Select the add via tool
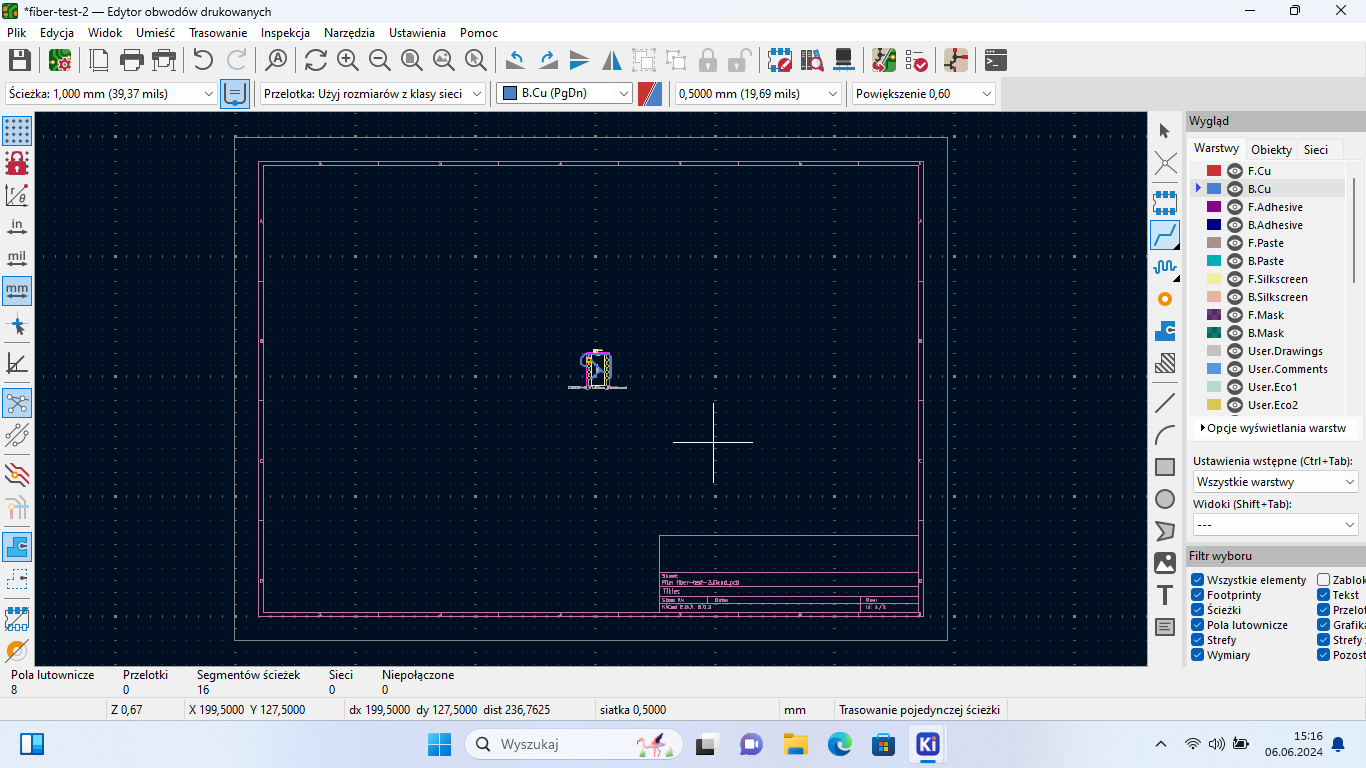 [x=1165, y=299]
